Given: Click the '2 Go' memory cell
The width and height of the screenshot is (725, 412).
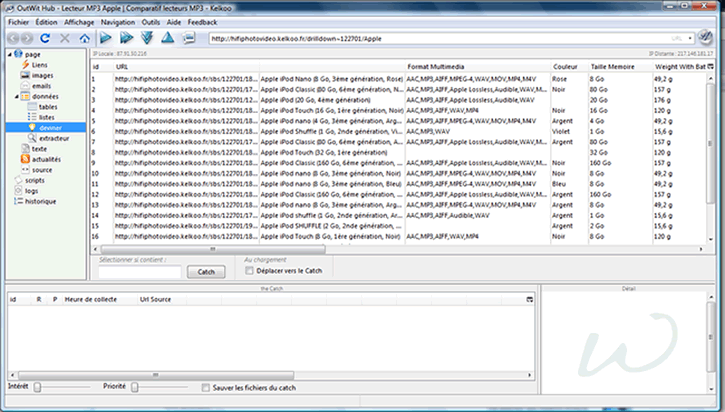Looking at the screenshot, I should [x=596, y=226].
